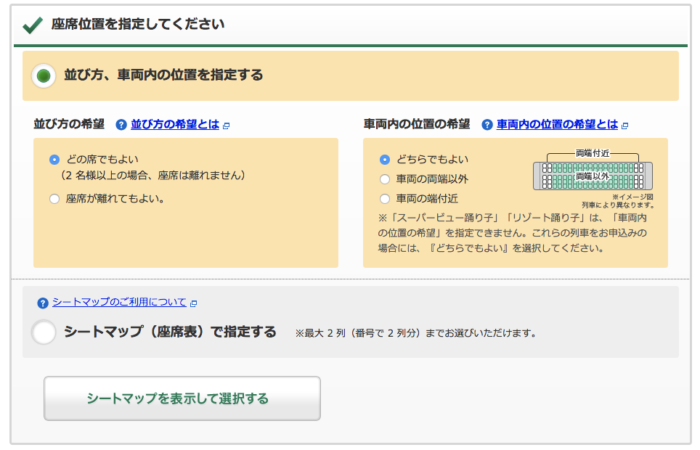Click external-link icon after 車両内の位置の希望とは
This screenshot has height=450, width=700.
(x=625, y=126)
